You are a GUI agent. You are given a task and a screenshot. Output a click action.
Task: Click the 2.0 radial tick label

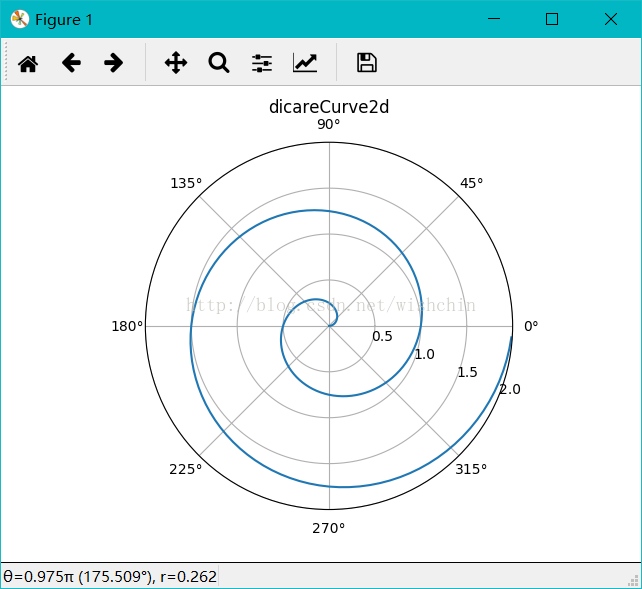pyautogui.click(x=510, y=389)
